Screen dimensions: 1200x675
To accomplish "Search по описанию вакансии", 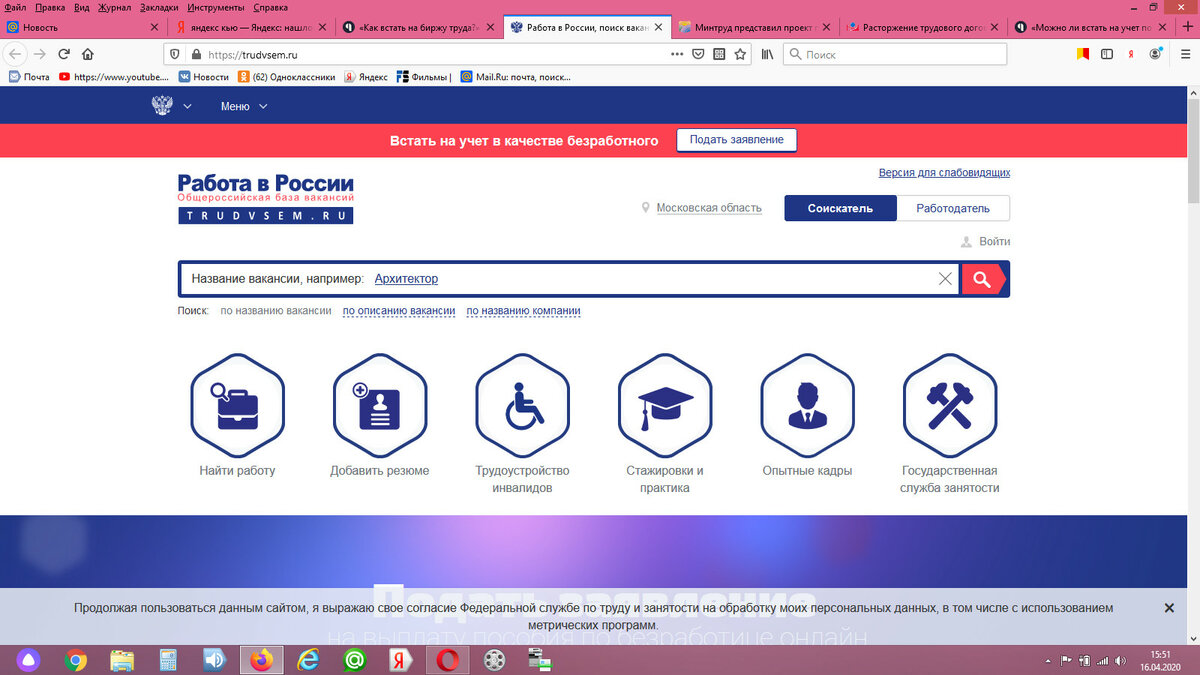I will coord(399,311).
